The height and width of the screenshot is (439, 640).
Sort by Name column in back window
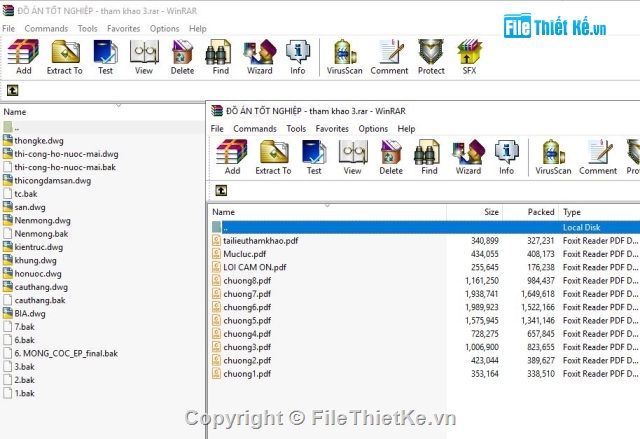(x=102, y=112)
